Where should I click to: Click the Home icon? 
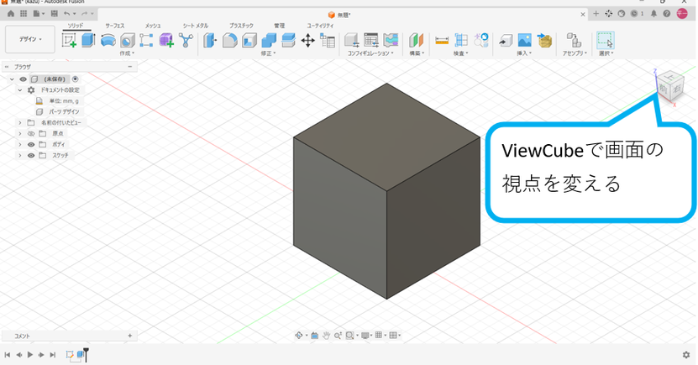pos(11,14)
